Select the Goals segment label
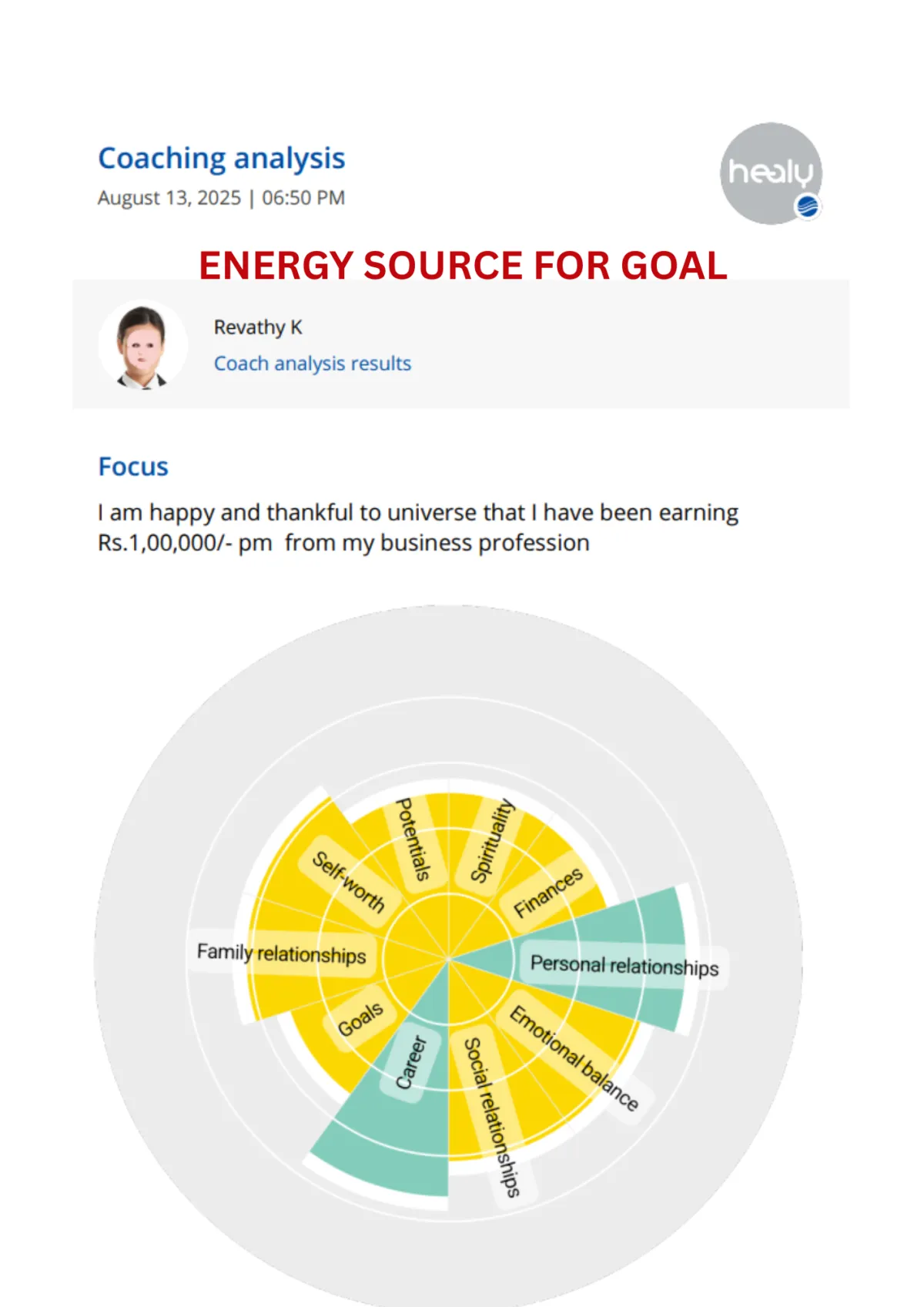Image resolution: width=924 pixels, height=1307 pixels. click(x=360, y=1020)
